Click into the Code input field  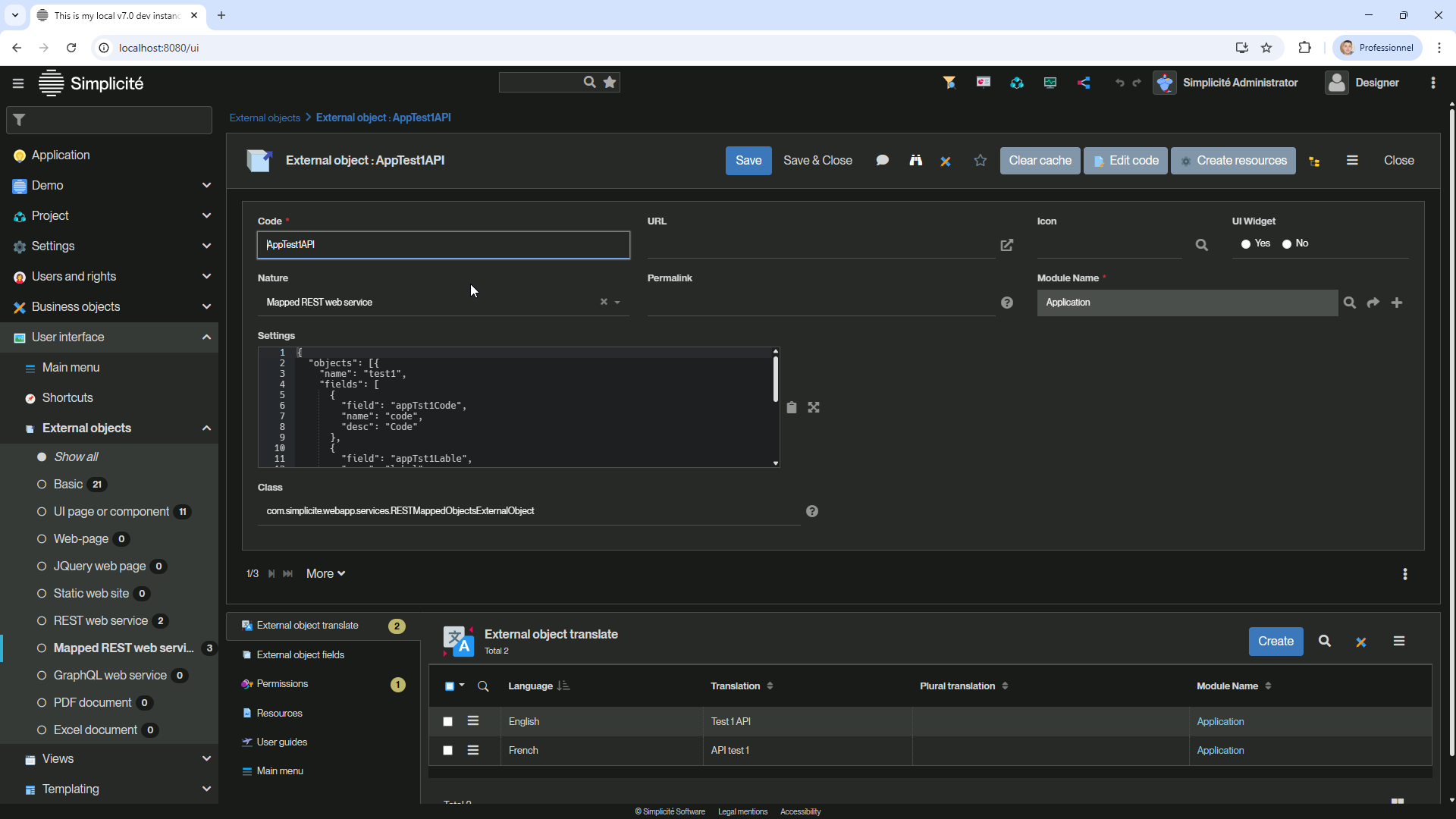pos(443,245)
